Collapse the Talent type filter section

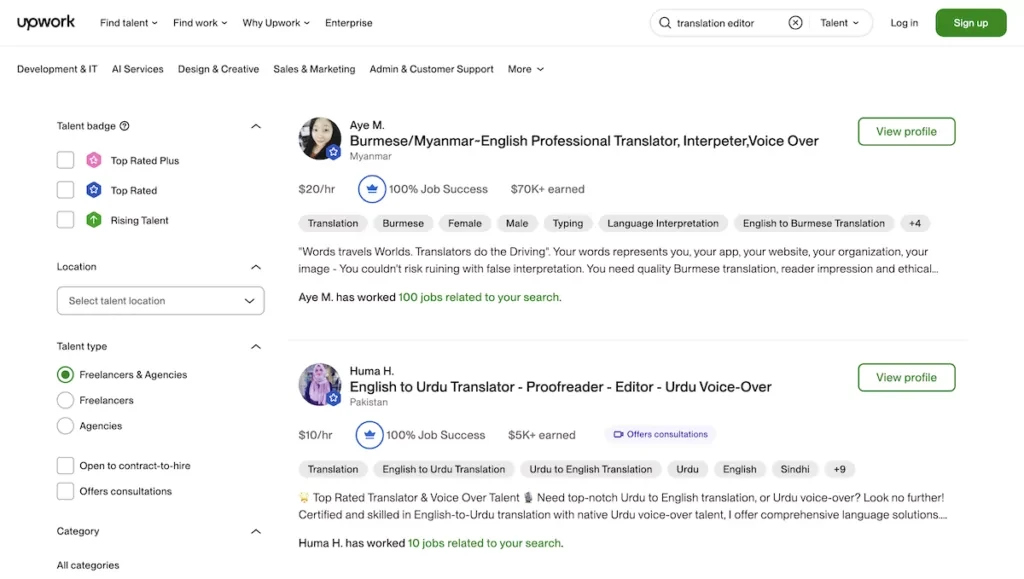click(256, 347)
